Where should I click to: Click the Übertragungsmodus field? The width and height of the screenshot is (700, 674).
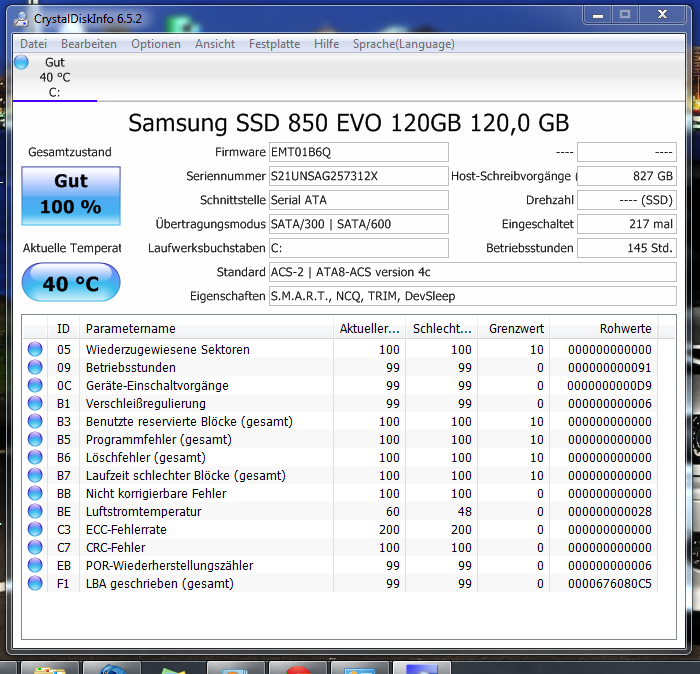pos(358,224)
